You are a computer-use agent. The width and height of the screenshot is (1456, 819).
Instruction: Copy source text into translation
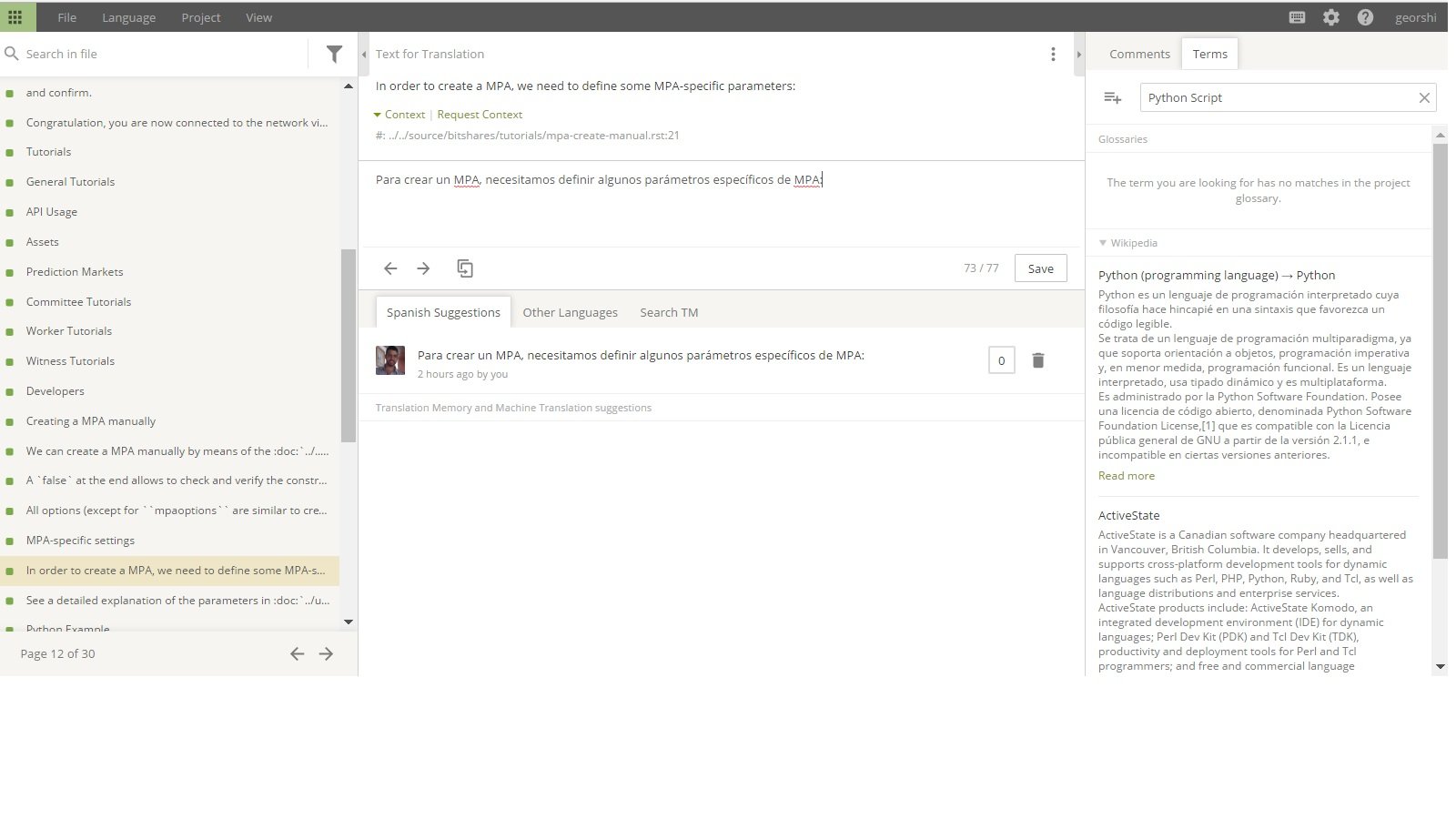(465, 268)
